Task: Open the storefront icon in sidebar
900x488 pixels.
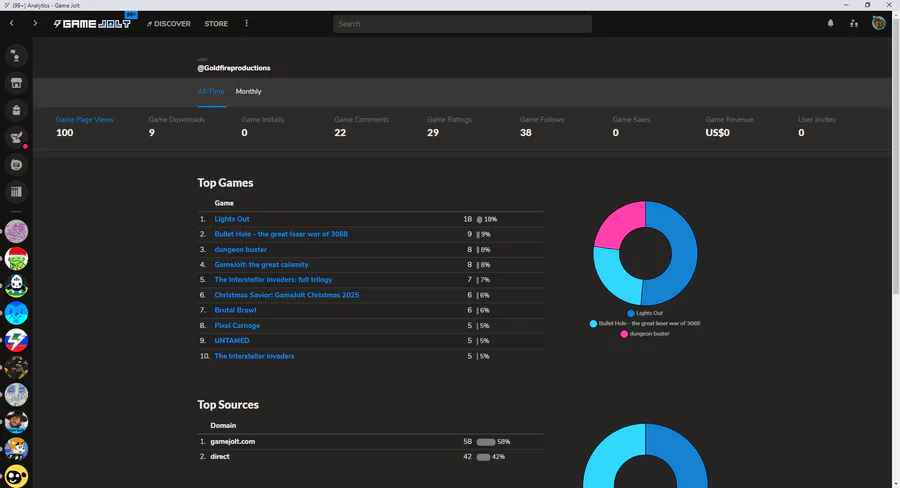Action: click(x=16, y=83)
